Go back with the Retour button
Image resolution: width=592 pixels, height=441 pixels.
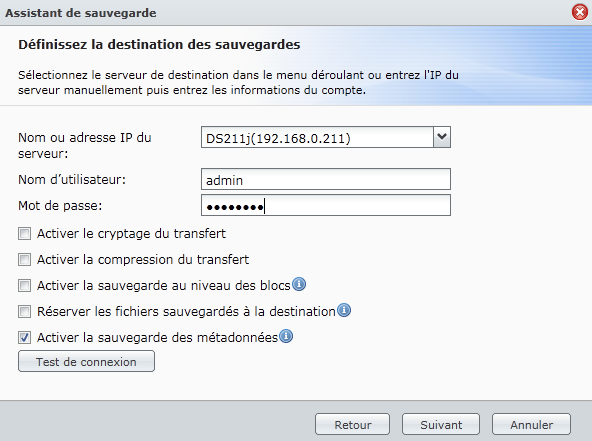click(353, 424)
